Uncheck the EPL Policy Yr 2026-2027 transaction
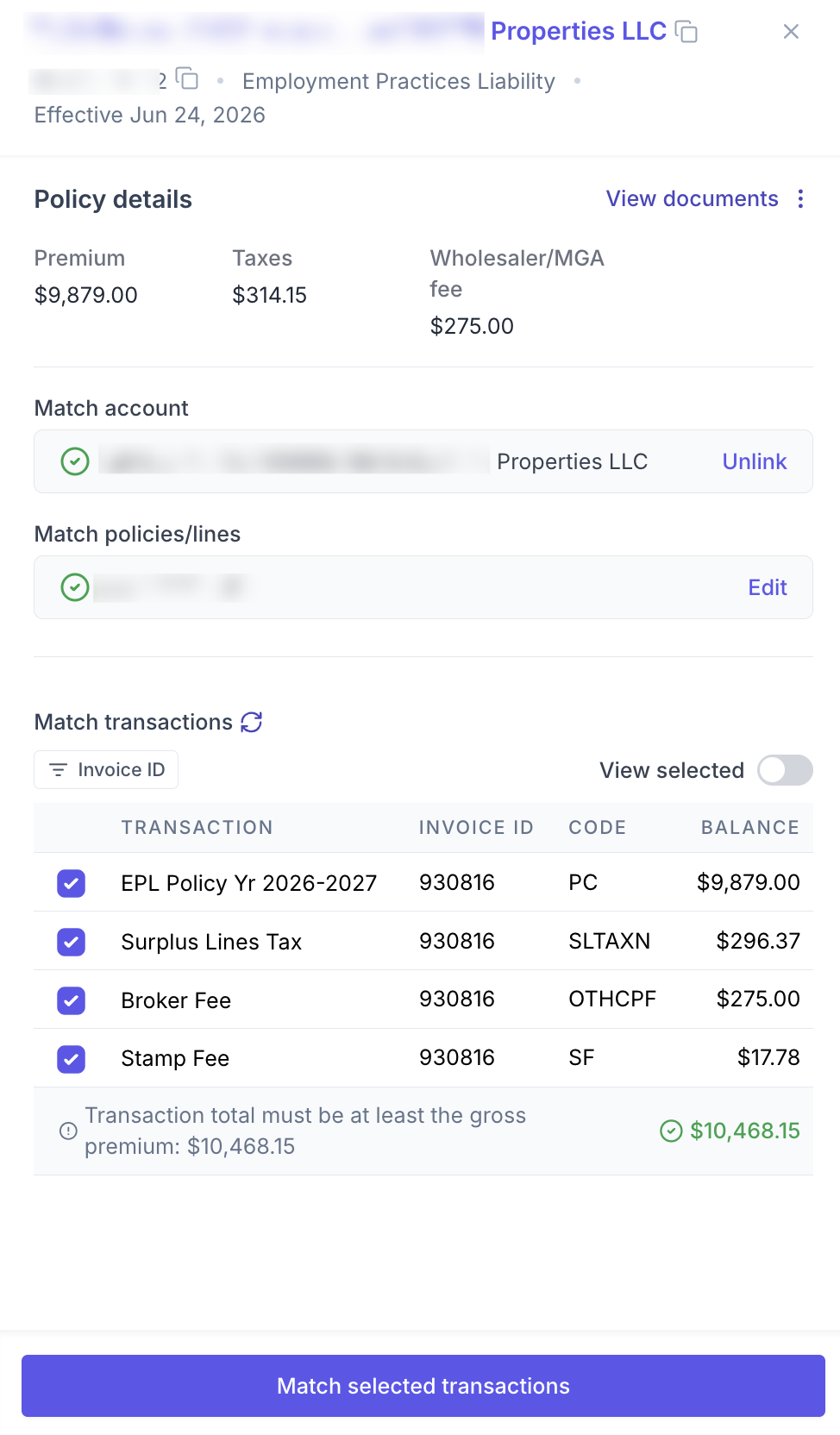 coord(72,883)
